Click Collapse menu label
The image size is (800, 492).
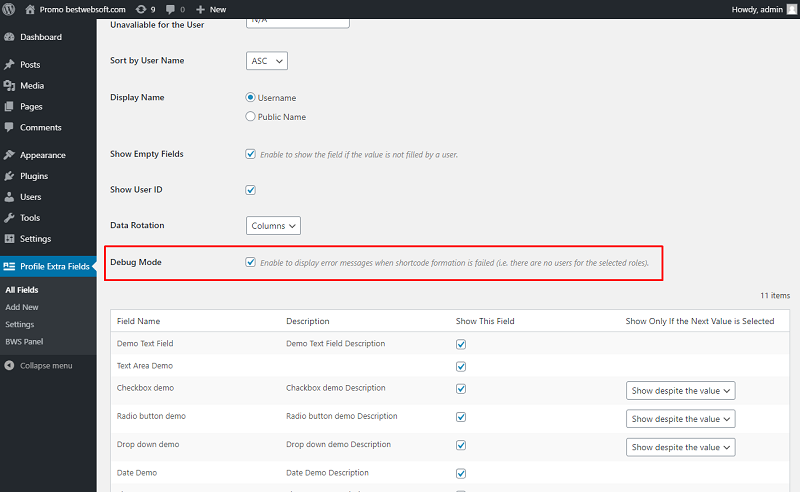click(x=46, y=365)
